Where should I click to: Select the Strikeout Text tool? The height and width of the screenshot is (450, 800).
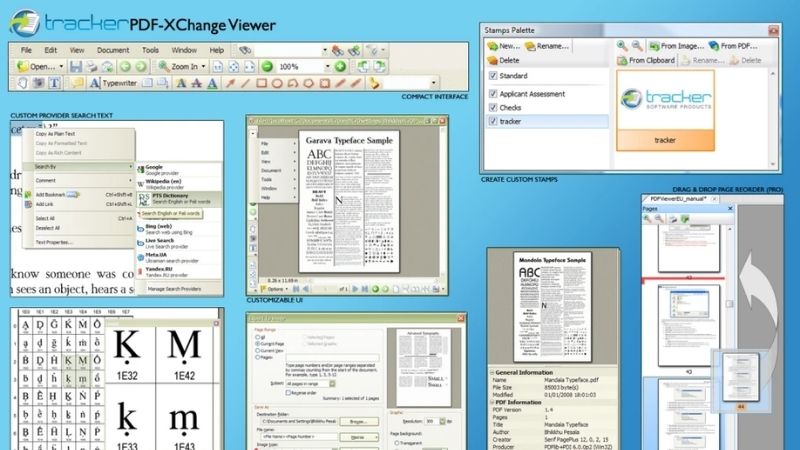tap(196, 83)
